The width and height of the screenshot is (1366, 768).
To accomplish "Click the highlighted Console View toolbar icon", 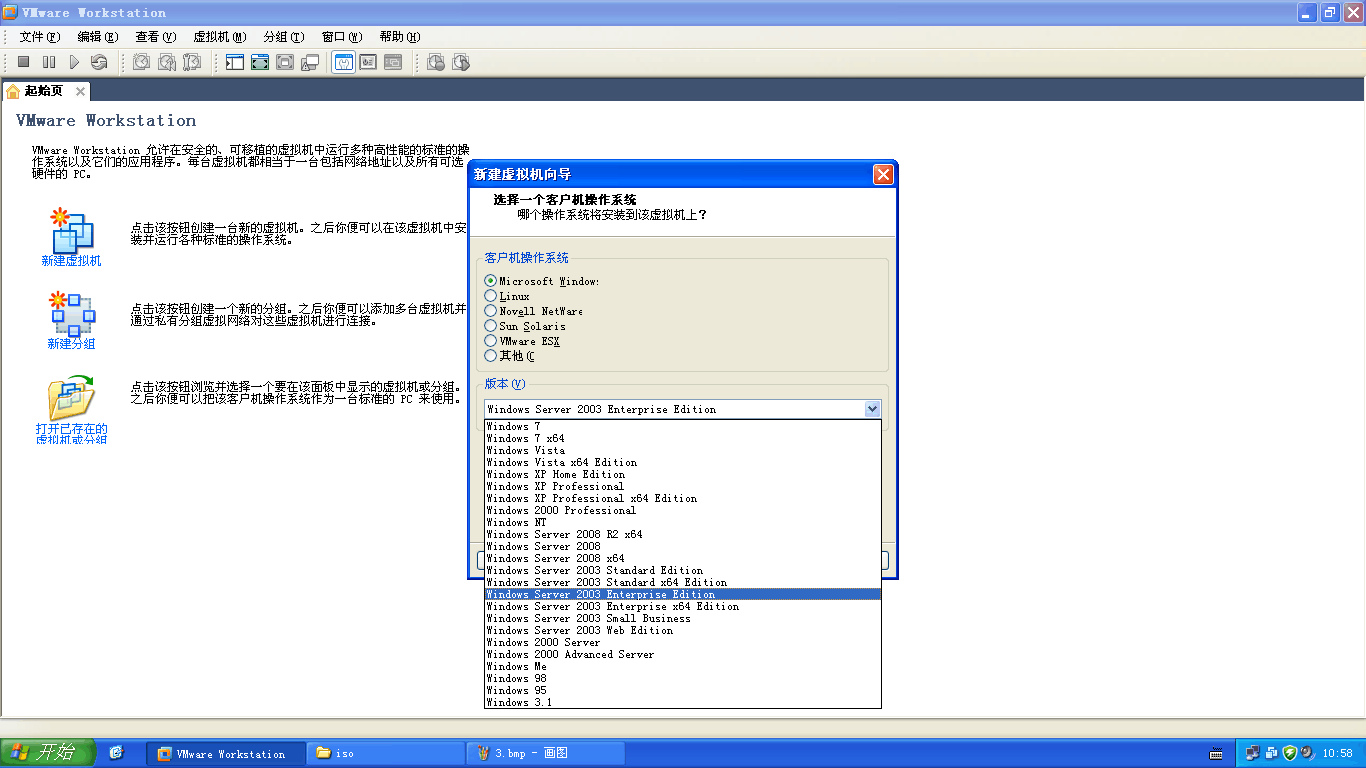I will 343,62.
